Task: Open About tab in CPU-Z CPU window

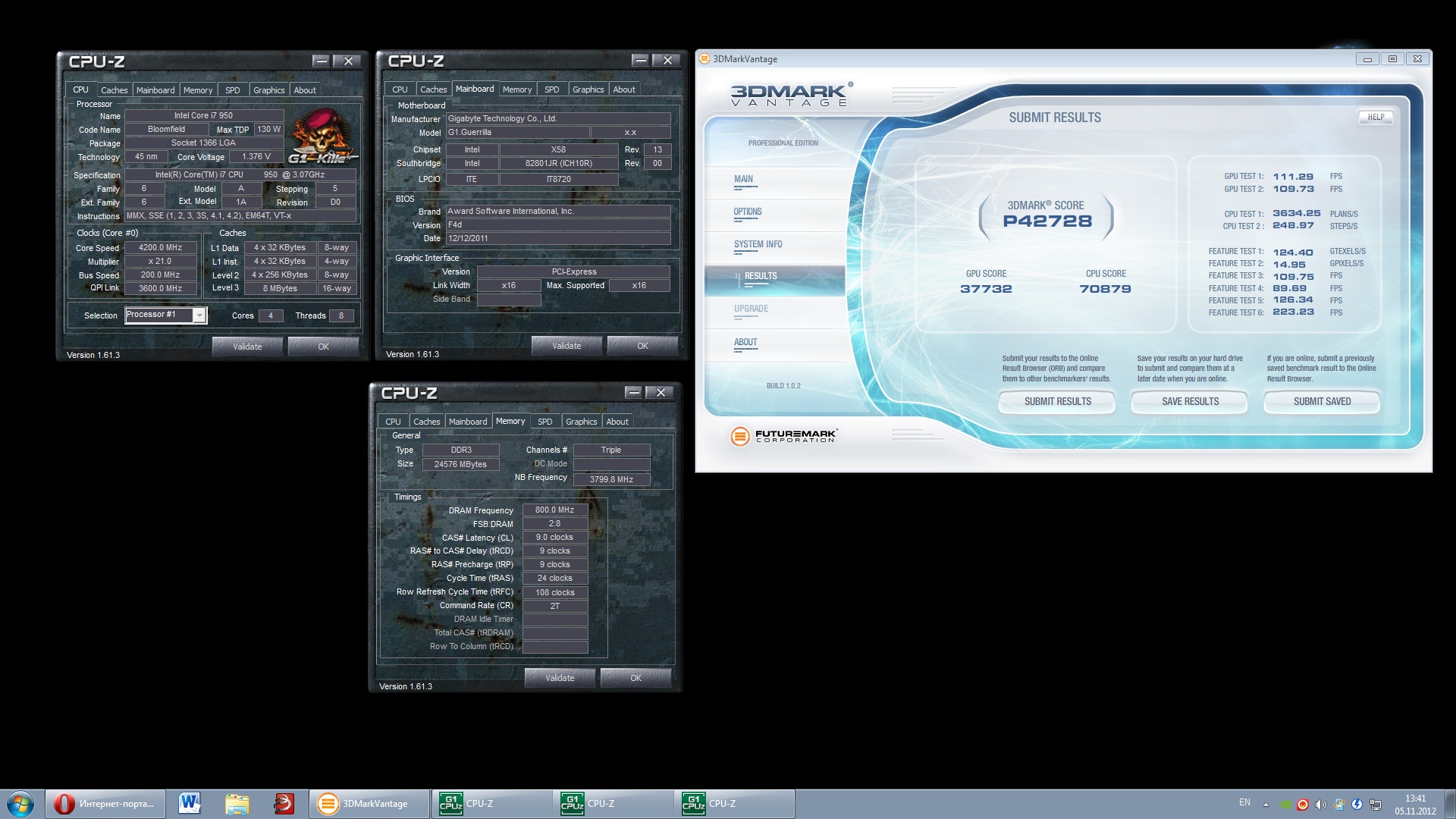Action: [x=305, y=89]
